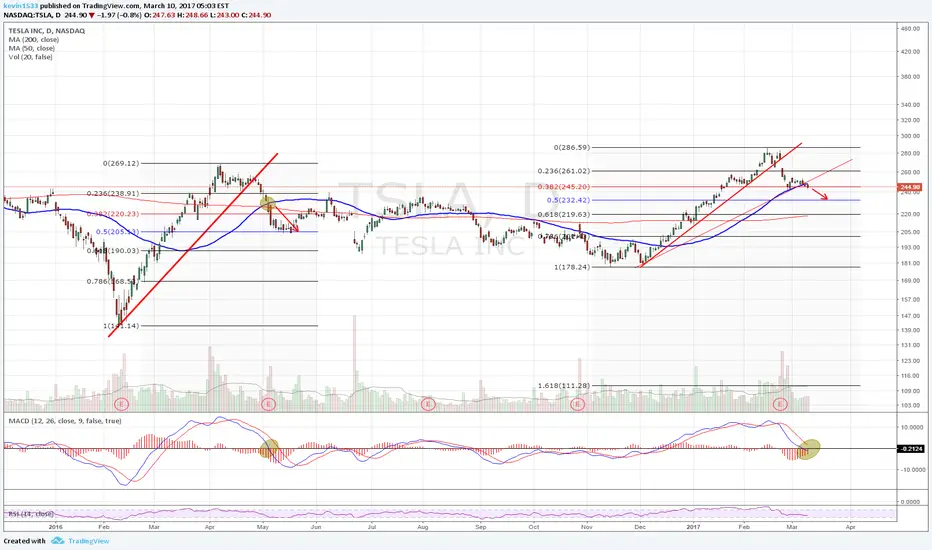The image size is (932, 550).
Task: Click the 244.90 current price tag
Action: pos(910,187)
